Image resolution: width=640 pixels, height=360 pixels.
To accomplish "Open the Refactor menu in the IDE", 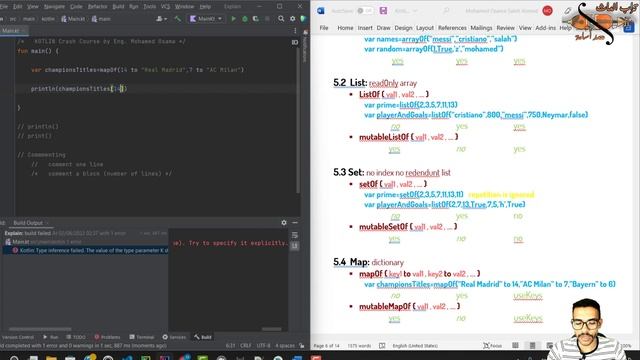I will pos(98,7).
